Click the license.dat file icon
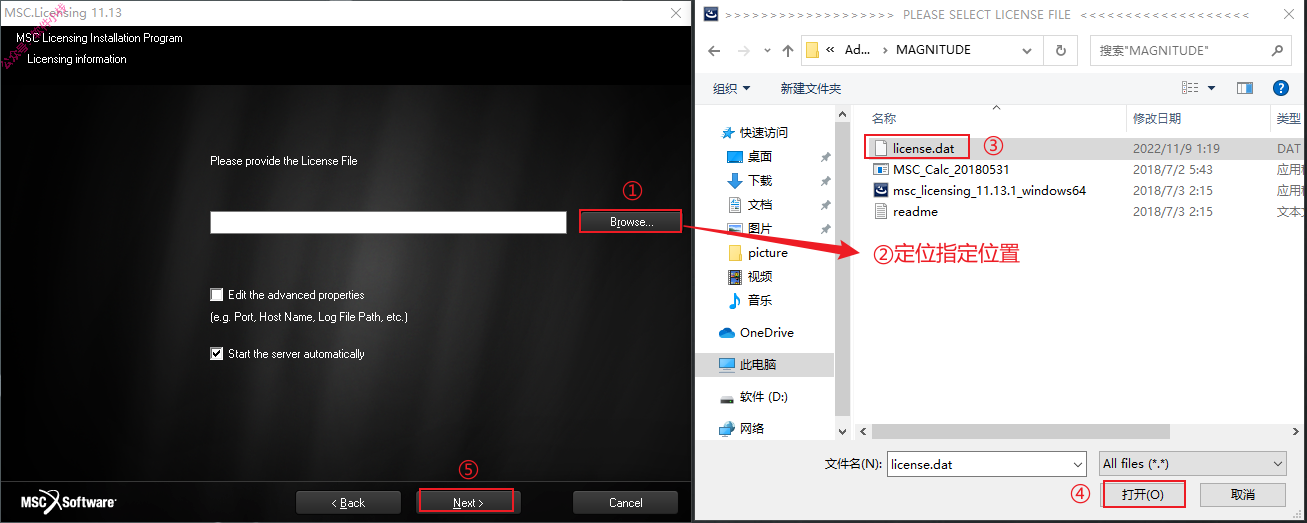Image resolution: width=1307 pixels, height=523 pixels. (x=881, y=148)
